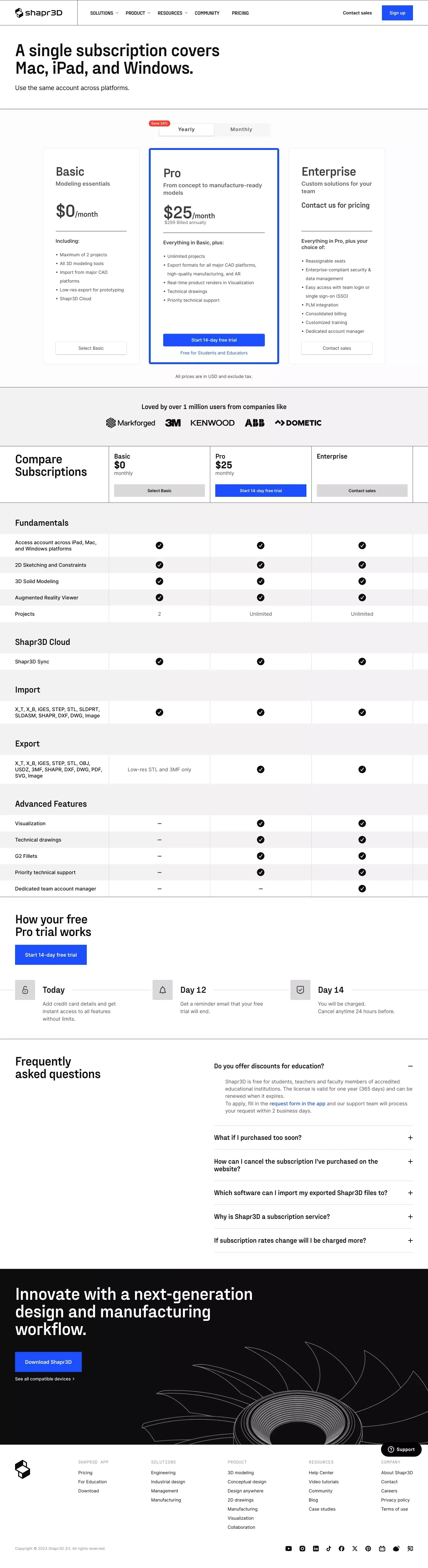The image size is (428, 1568).
Task: Start 14-day free trial under trial heading
Action: coord(51,954)
